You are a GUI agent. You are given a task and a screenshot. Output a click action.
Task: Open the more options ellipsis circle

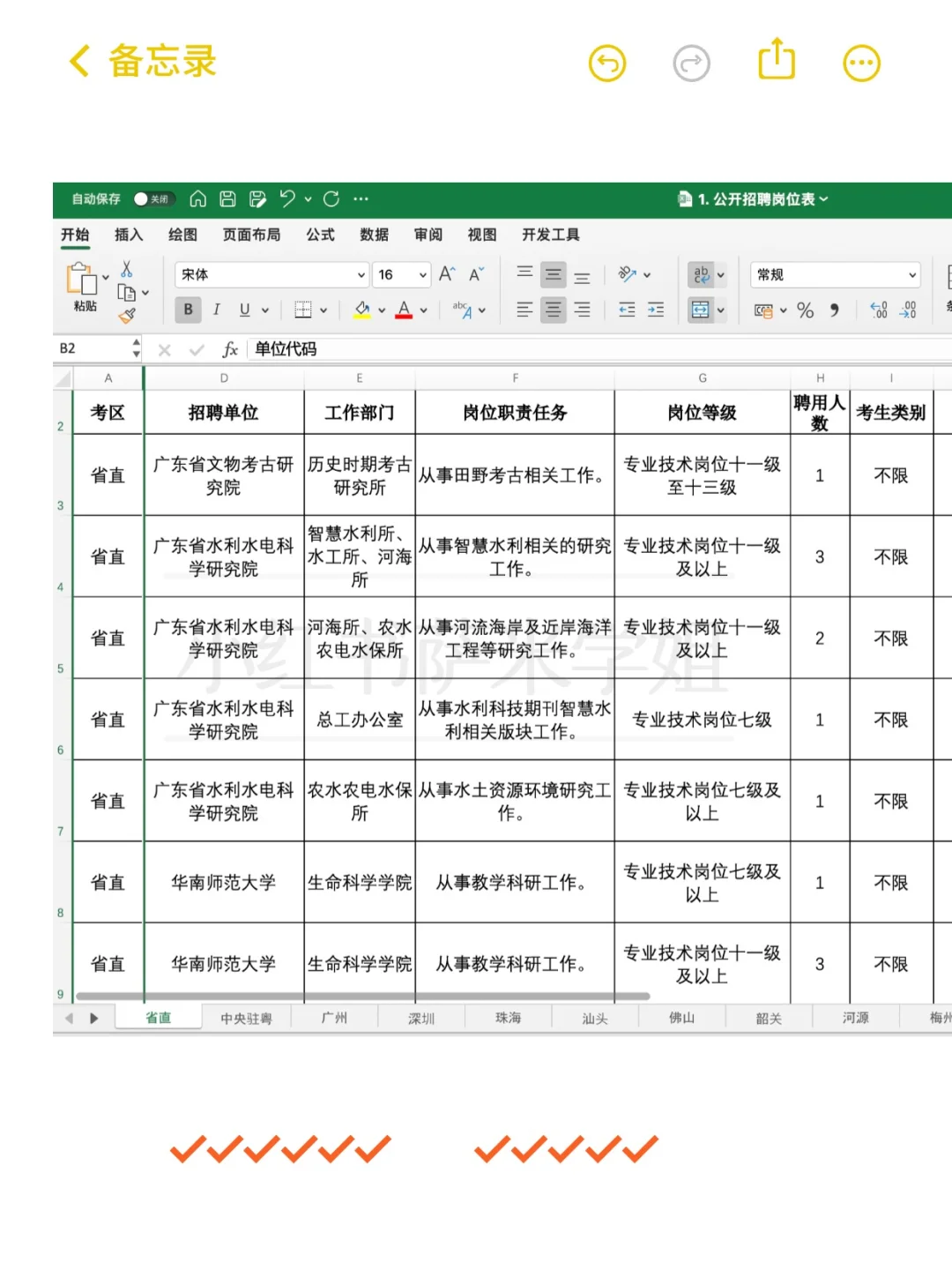pyautogui.click(x=862, y=63)
